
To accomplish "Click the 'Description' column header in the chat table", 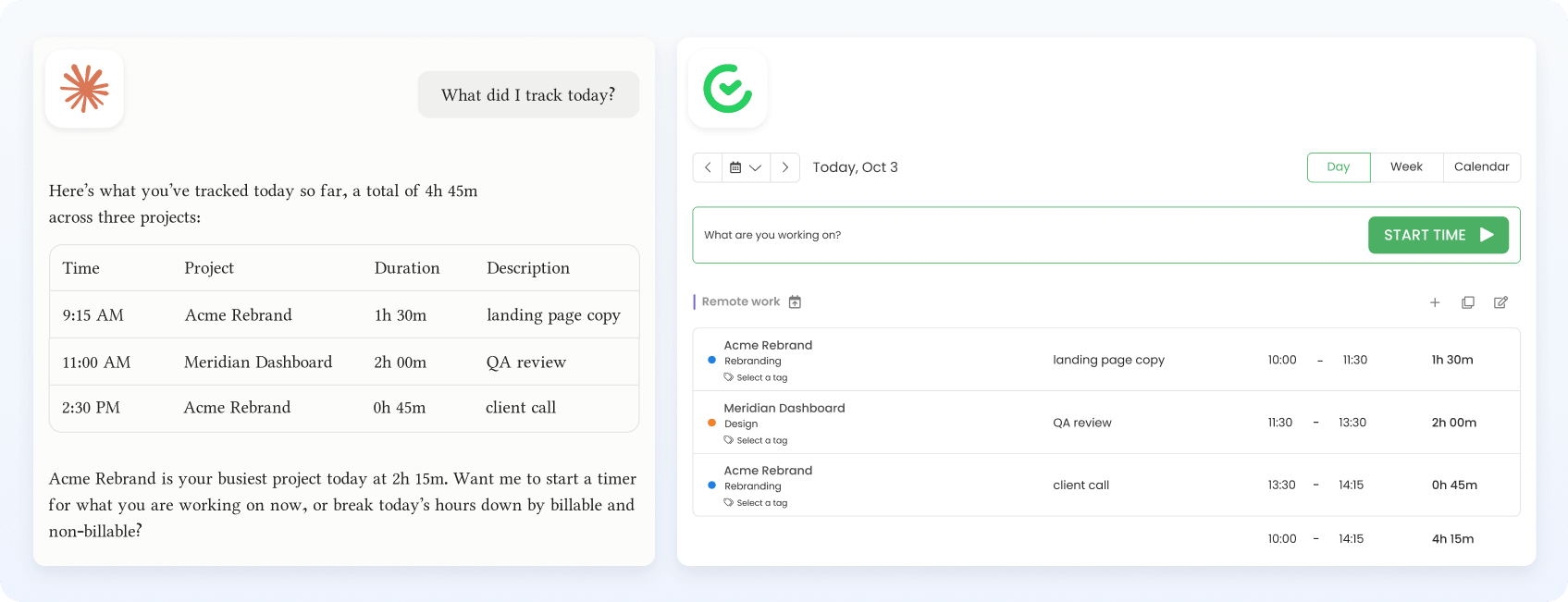I will click(x=528, y=268).
